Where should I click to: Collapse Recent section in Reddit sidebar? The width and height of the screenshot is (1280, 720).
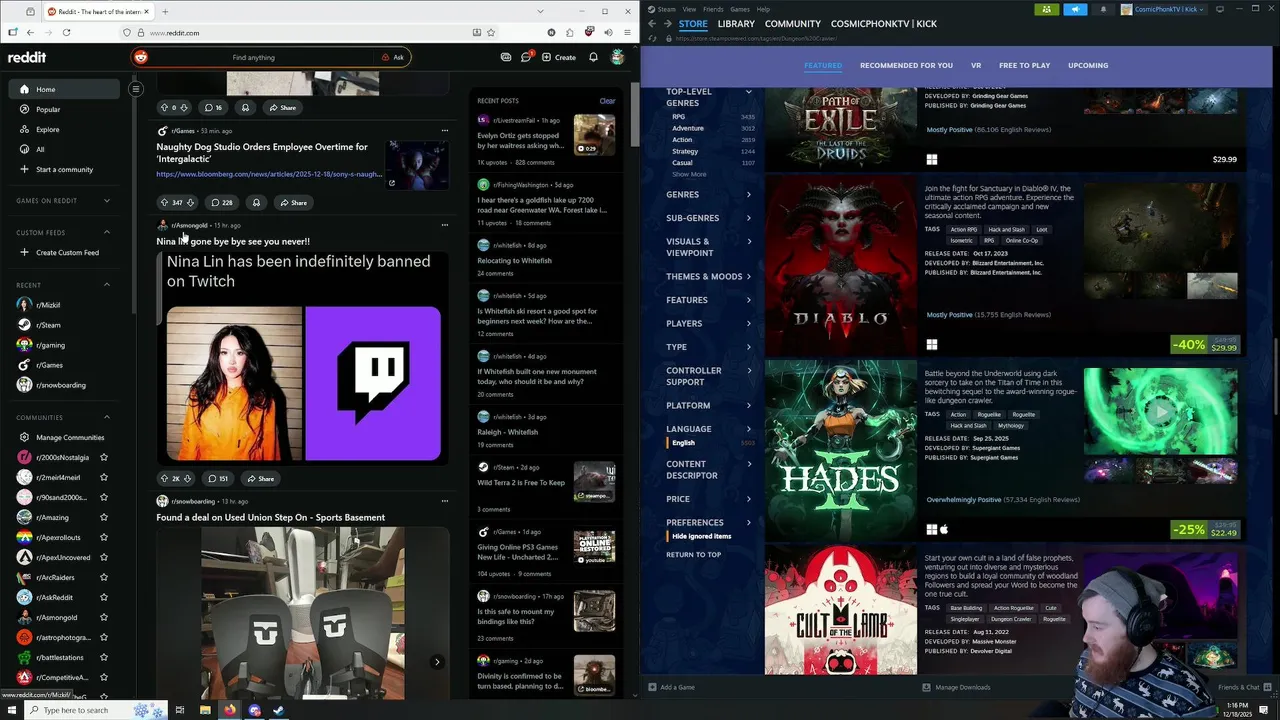[107, 285]
